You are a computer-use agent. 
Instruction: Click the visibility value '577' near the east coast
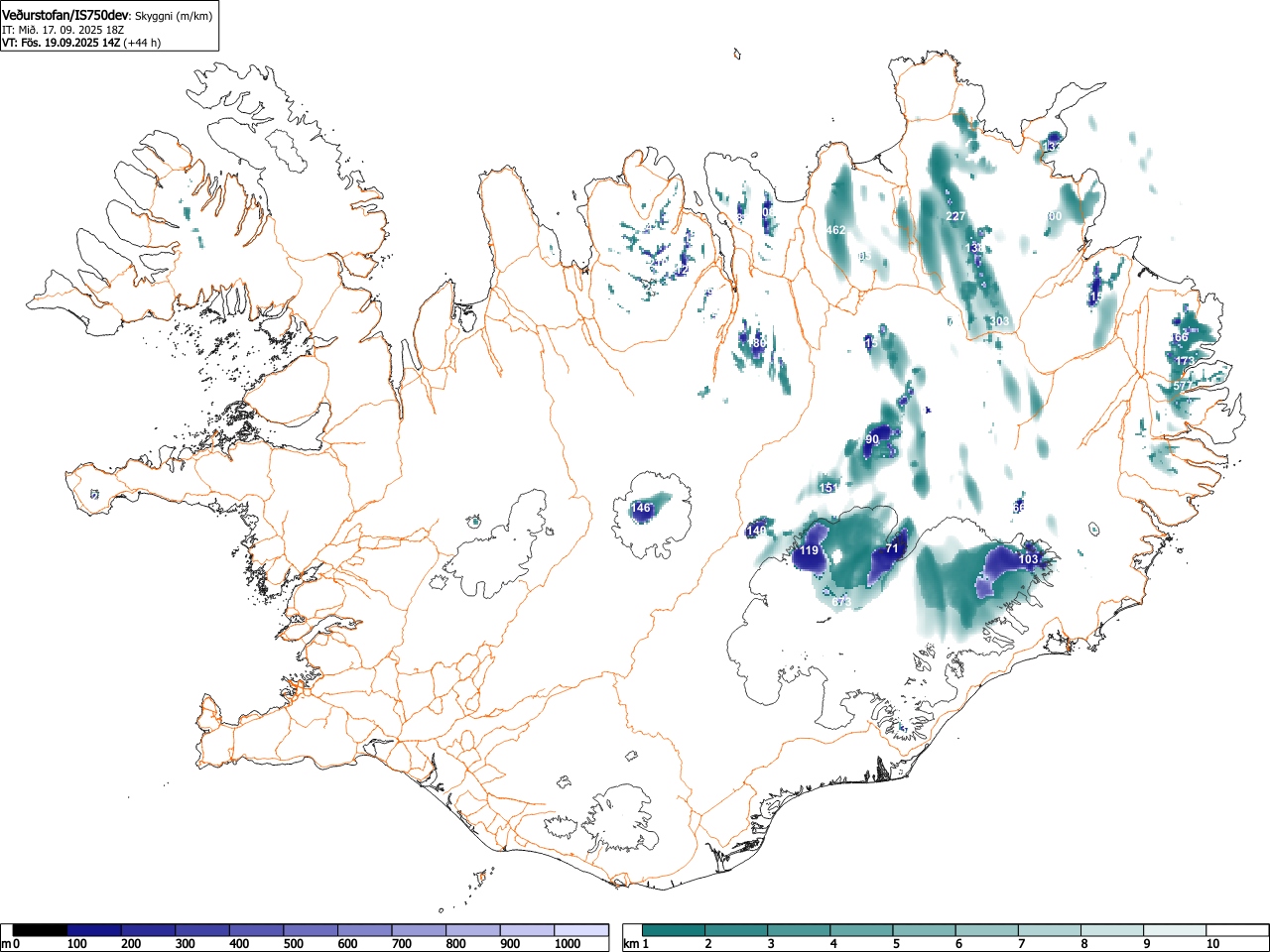coord(1183,386)
